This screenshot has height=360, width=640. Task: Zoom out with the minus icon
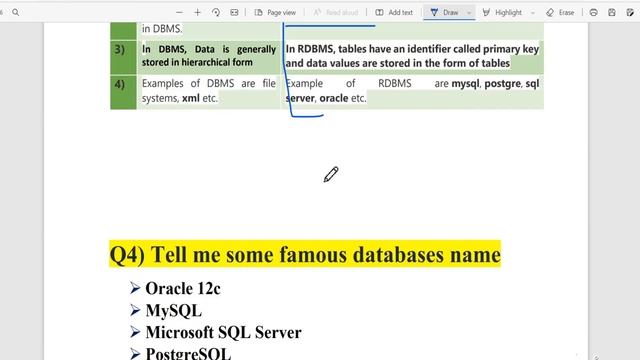pyautogui.click(x=179, y=13)
